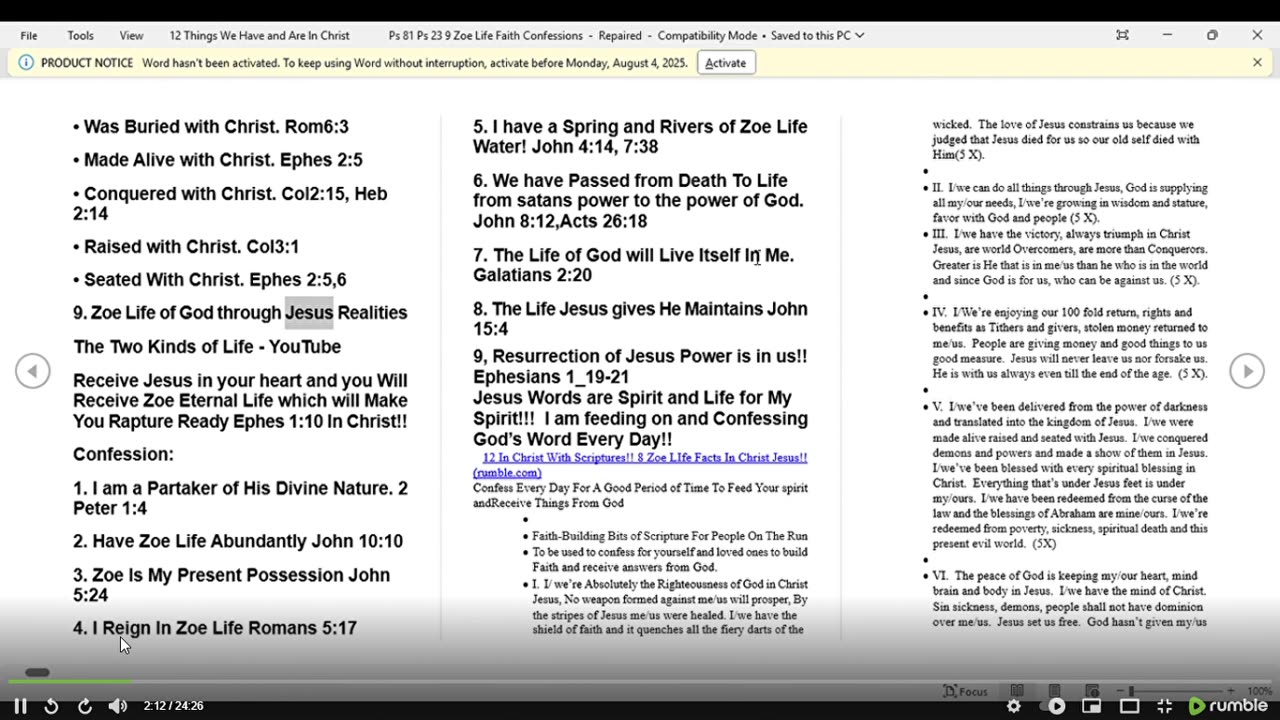Image resolution: width=1280 pixels, height=720 pixels.
Task: Expand the saved-to-PC title dropdown
Action: point(860,35)
